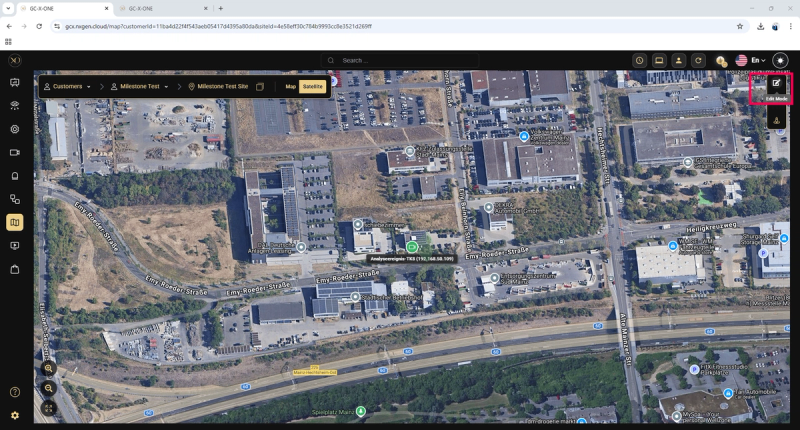The width and height of the screenshot is (800, 430).
Task: Click the green Spielplatz Mainz marker
Action: click(x=361, y=411)
